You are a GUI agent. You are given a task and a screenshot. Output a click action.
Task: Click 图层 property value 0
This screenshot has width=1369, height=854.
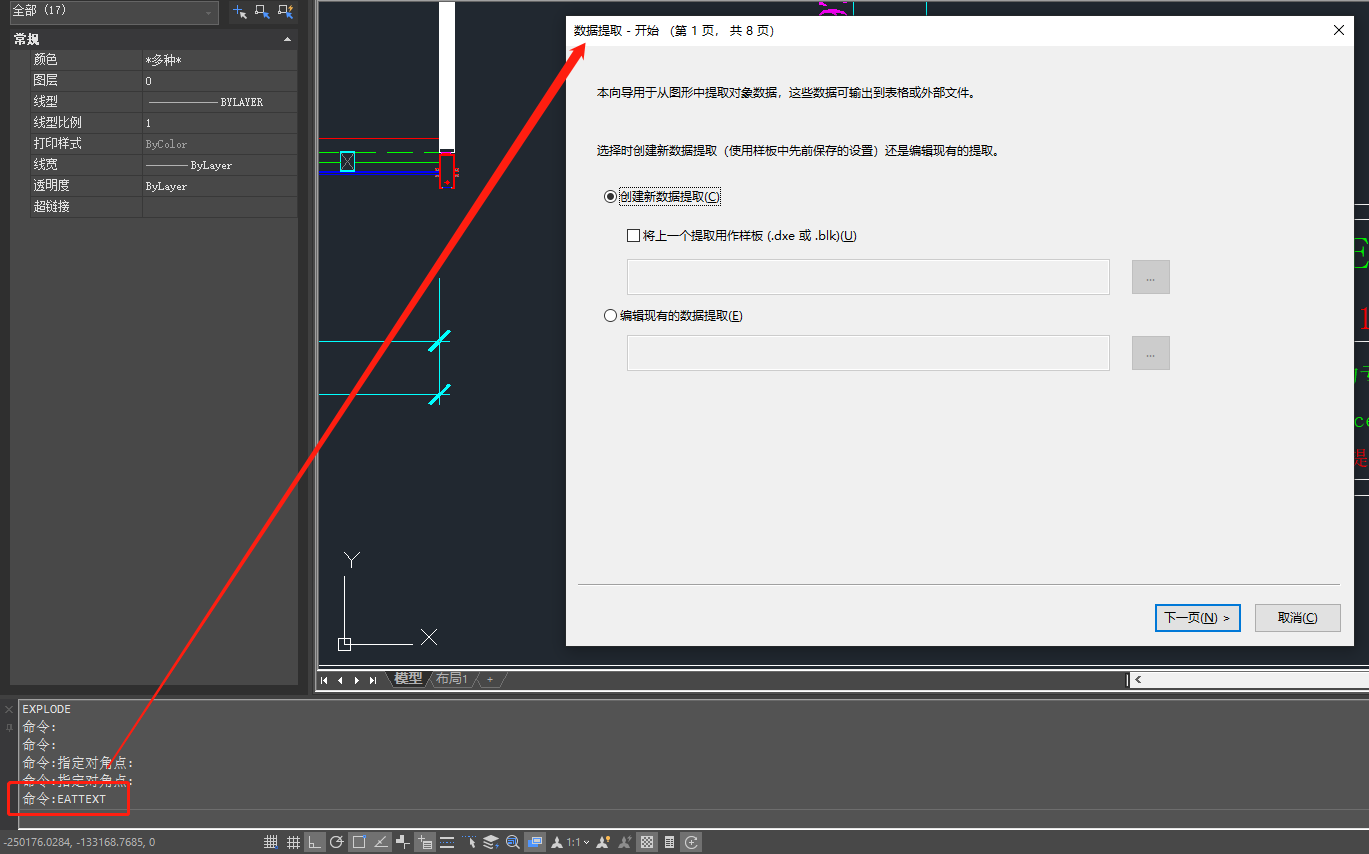(x=220, y=81)
